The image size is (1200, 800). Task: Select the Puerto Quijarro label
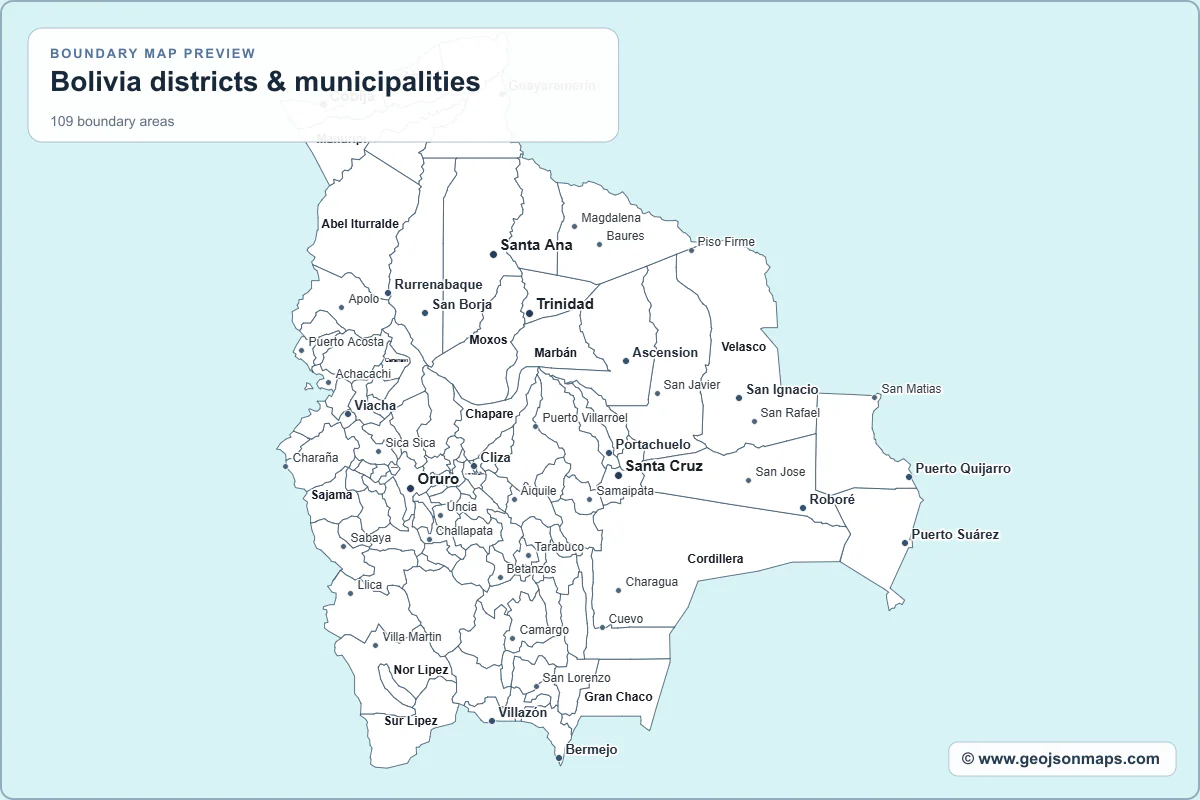coord(963,469)
